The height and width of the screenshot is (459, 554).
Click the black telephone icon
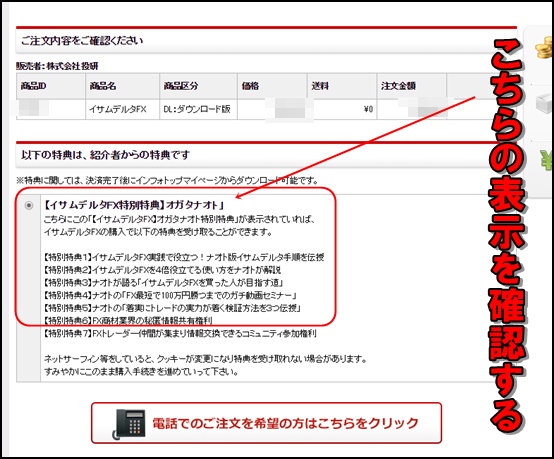pyautogui.click(x=129, y=424)
